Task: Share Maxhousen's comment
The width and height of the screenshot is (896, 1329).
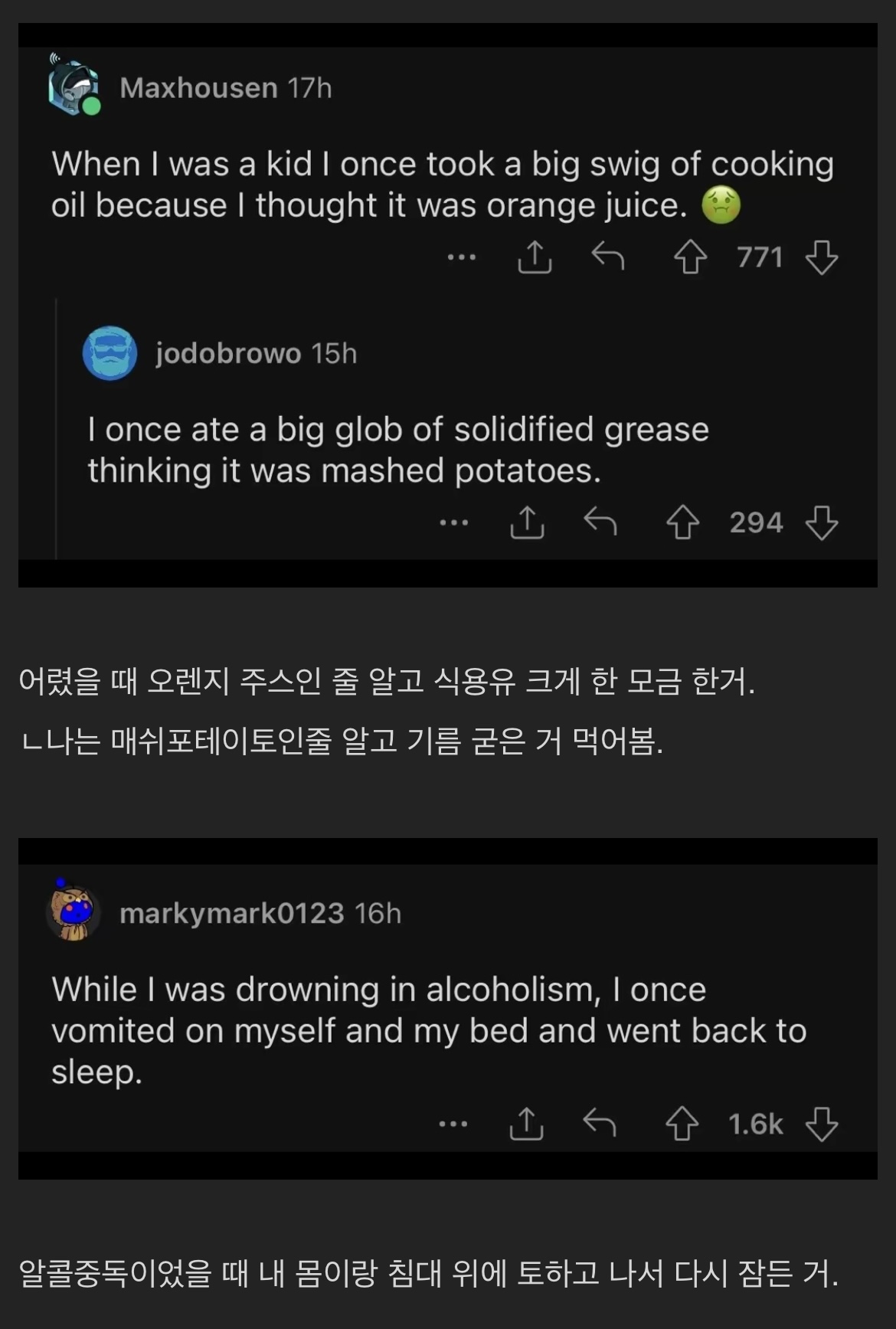Action: (535, 257)
